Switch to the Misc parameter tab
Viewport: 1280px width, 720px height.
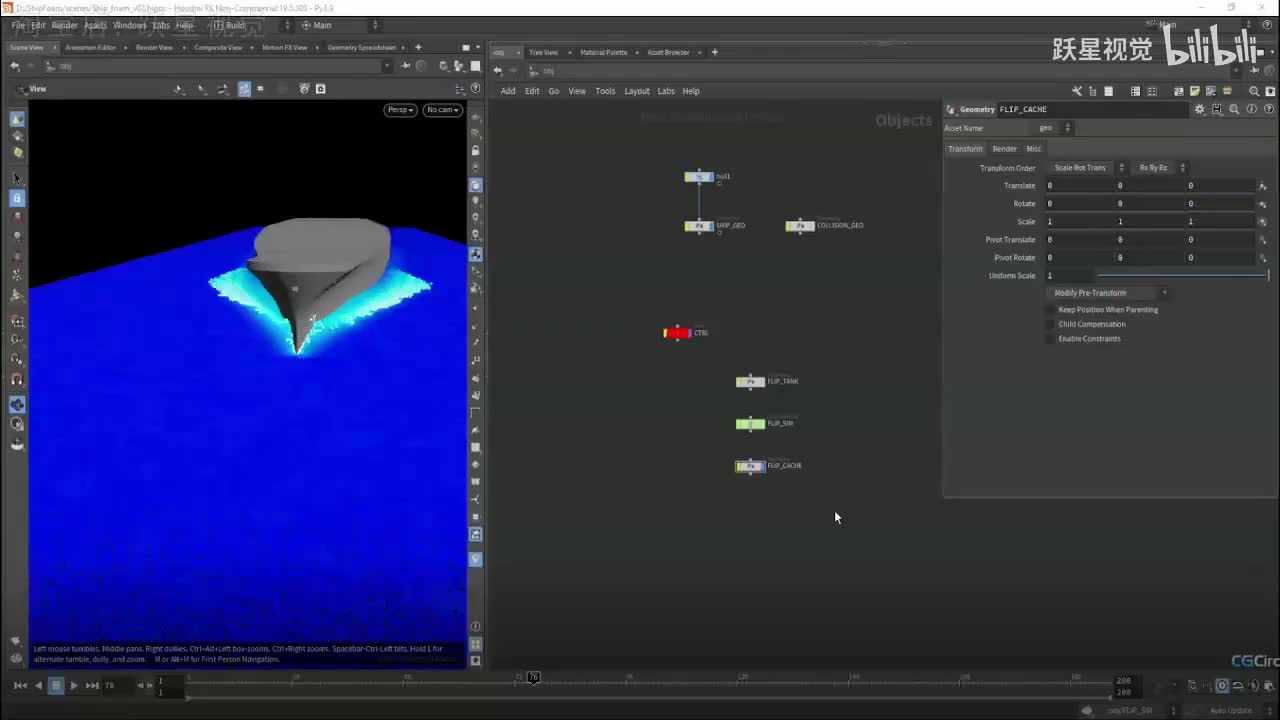(1034, 149)
